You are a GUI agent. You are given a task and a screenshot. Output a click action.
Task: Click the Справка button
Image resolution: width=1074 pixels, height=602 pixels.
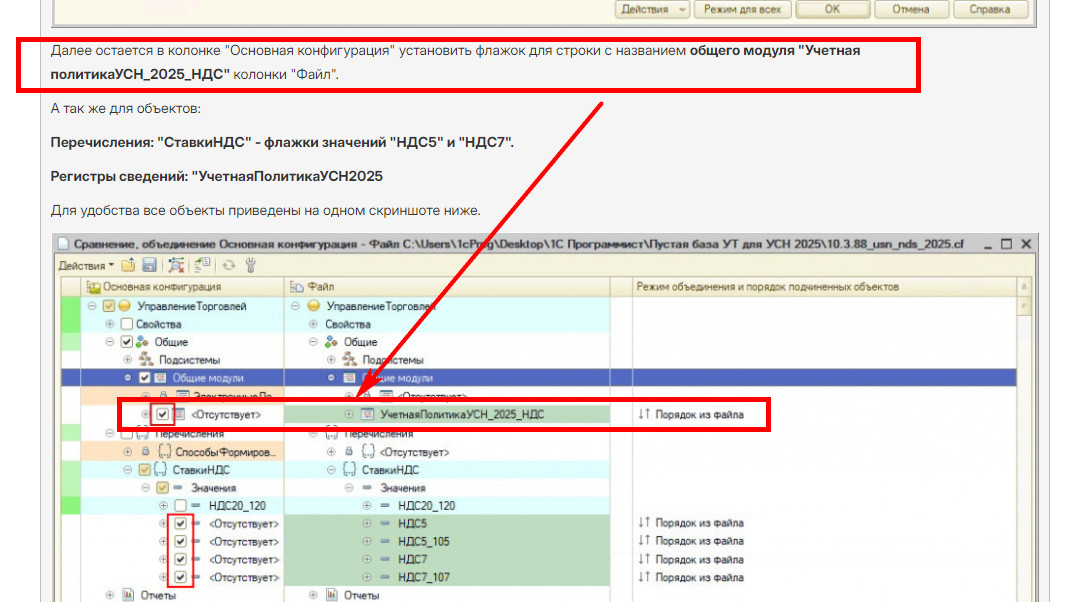tap(989, 10)
